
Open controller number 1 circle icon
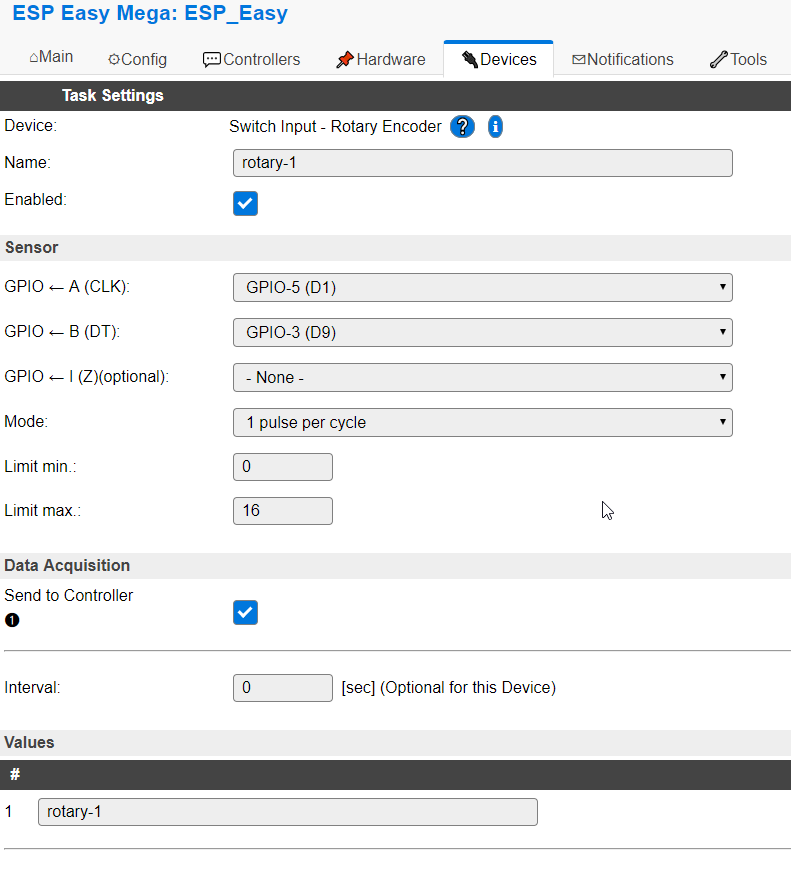12,620
